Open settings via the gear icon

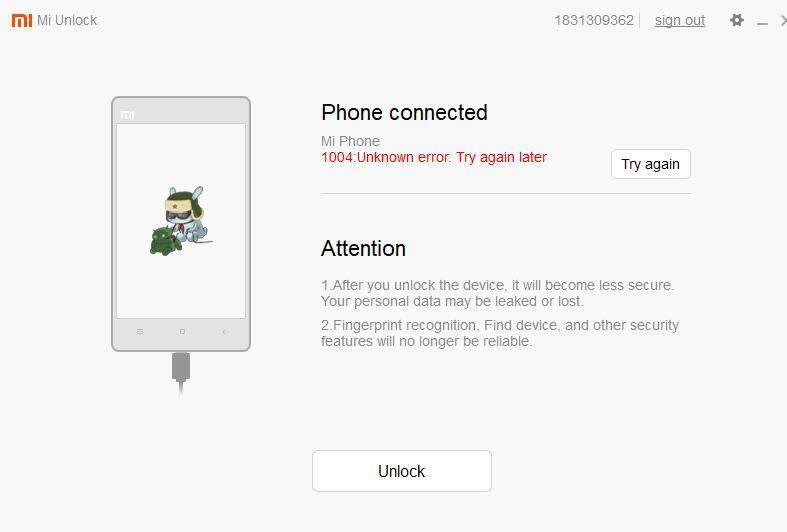736,20
